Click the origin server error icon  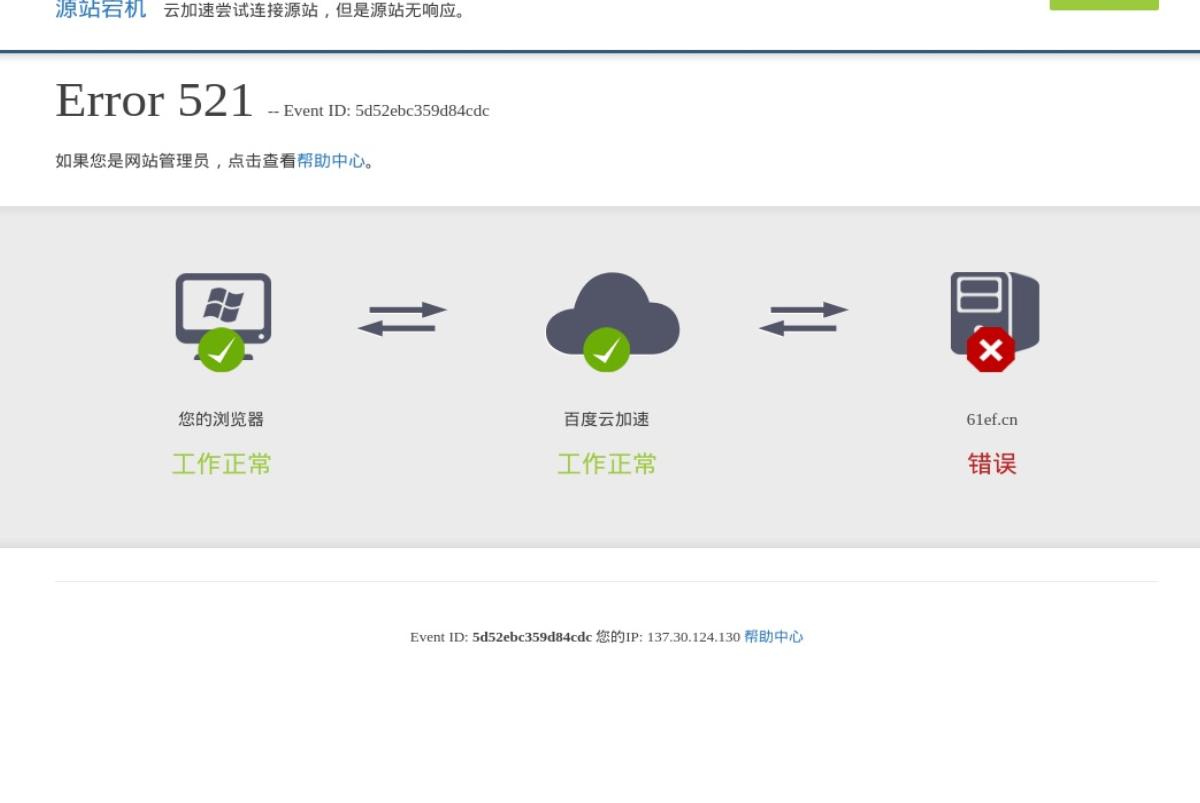tap(994, 321)
